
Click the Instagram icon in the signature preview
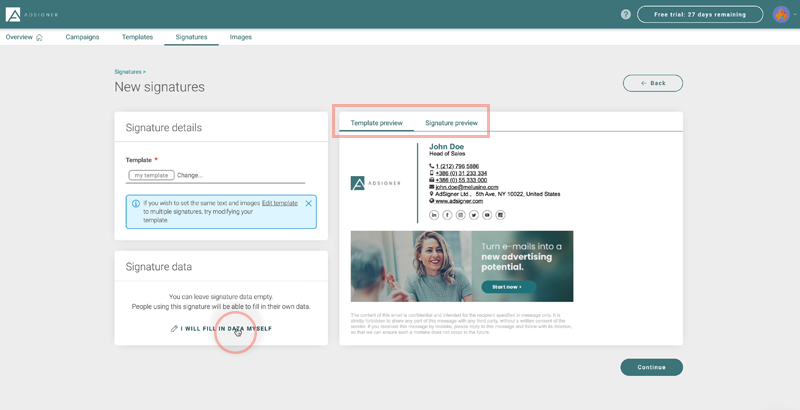460,215
